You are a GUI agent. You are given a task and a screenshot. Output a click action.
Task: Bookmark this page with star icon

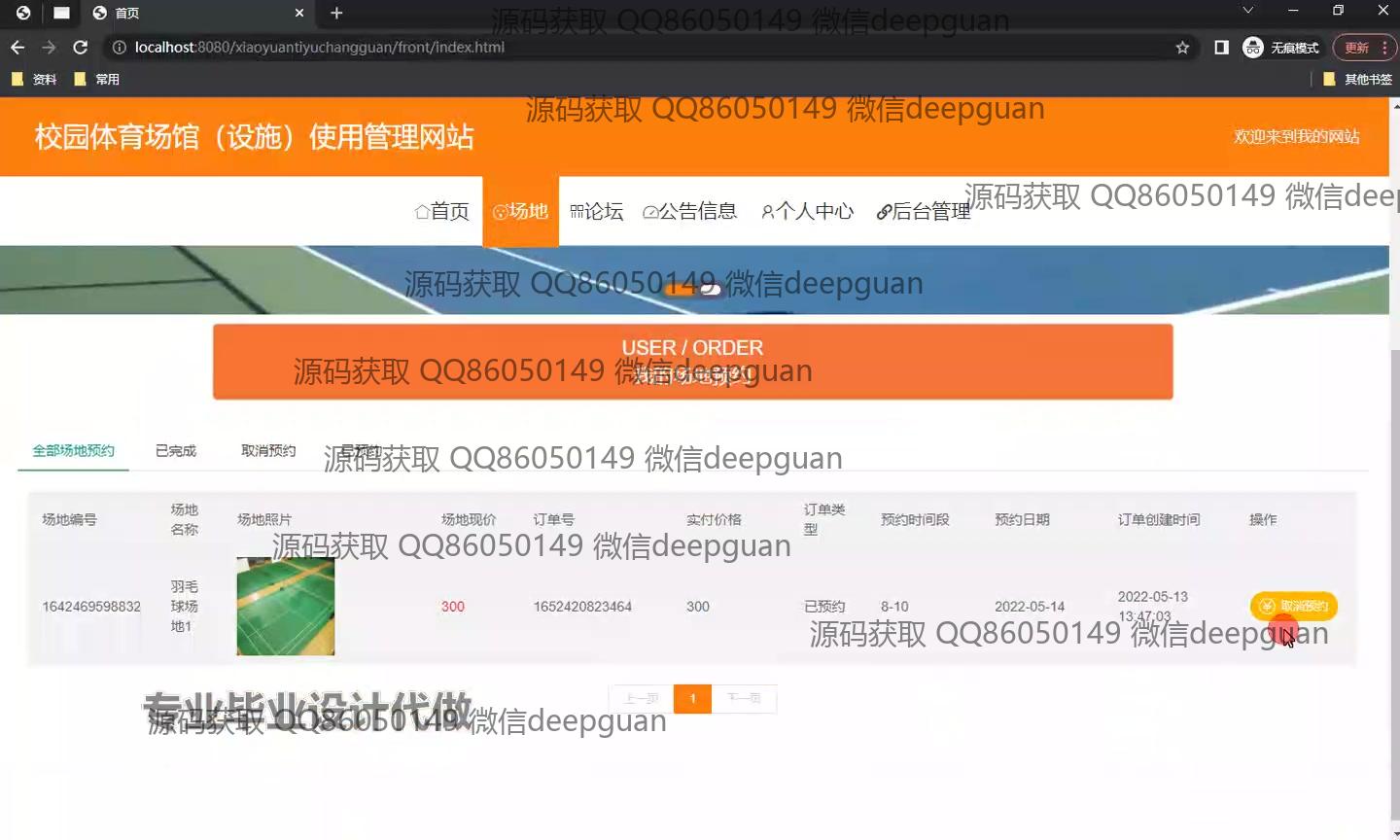(1182, 48)
